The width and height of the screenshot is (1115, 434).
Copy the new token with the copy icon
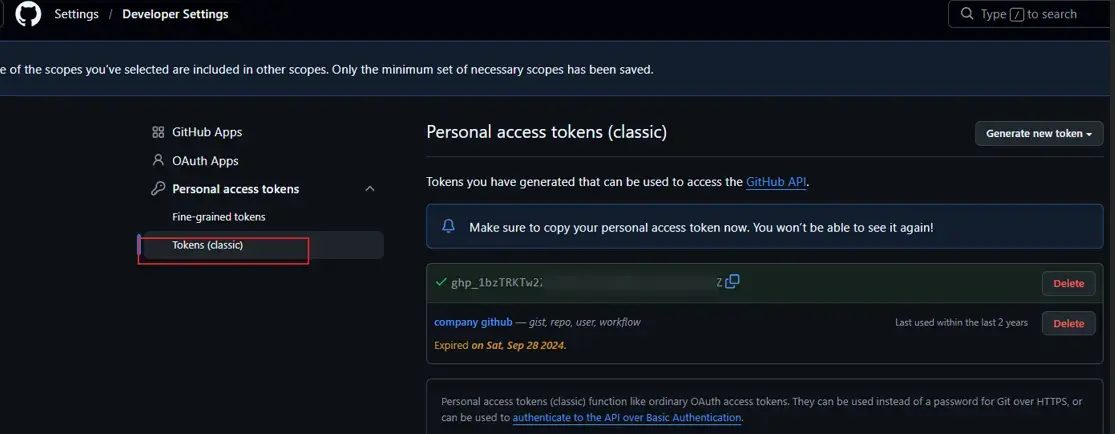point(732,282)
